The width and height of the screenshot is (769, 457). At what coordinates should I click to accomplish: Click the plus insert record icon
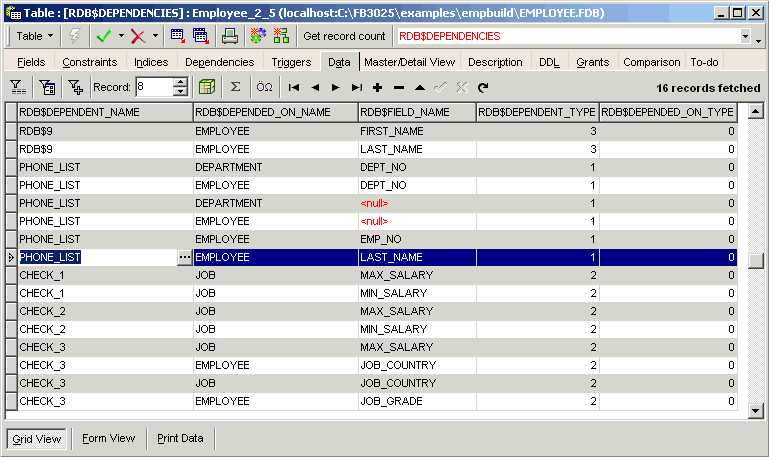[377, 88]
